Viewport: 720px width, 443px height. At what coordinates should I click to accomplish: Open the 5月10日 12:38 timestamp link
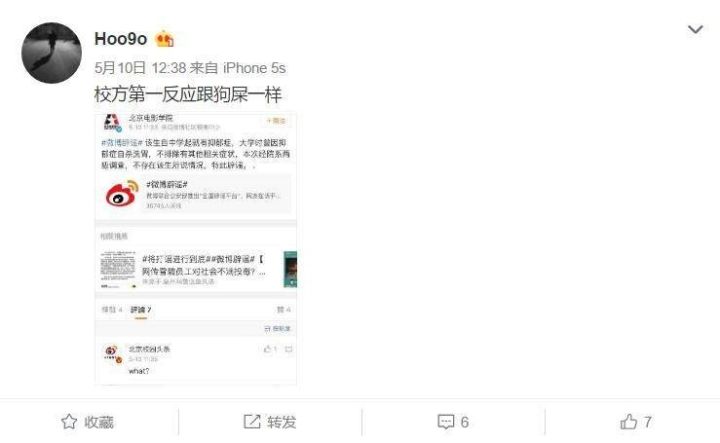pos(140,68)
